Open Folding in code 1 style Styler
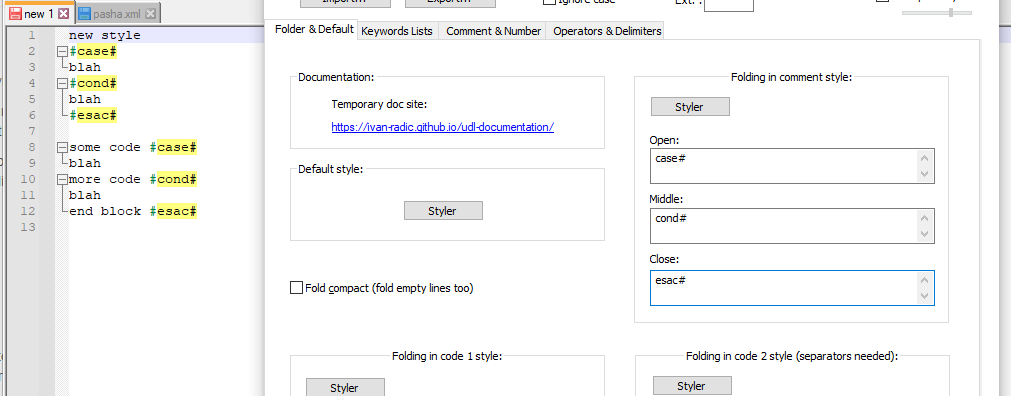Image resolution: width=1011 pixels, height=396 pixels. click(x=345, y=388)
